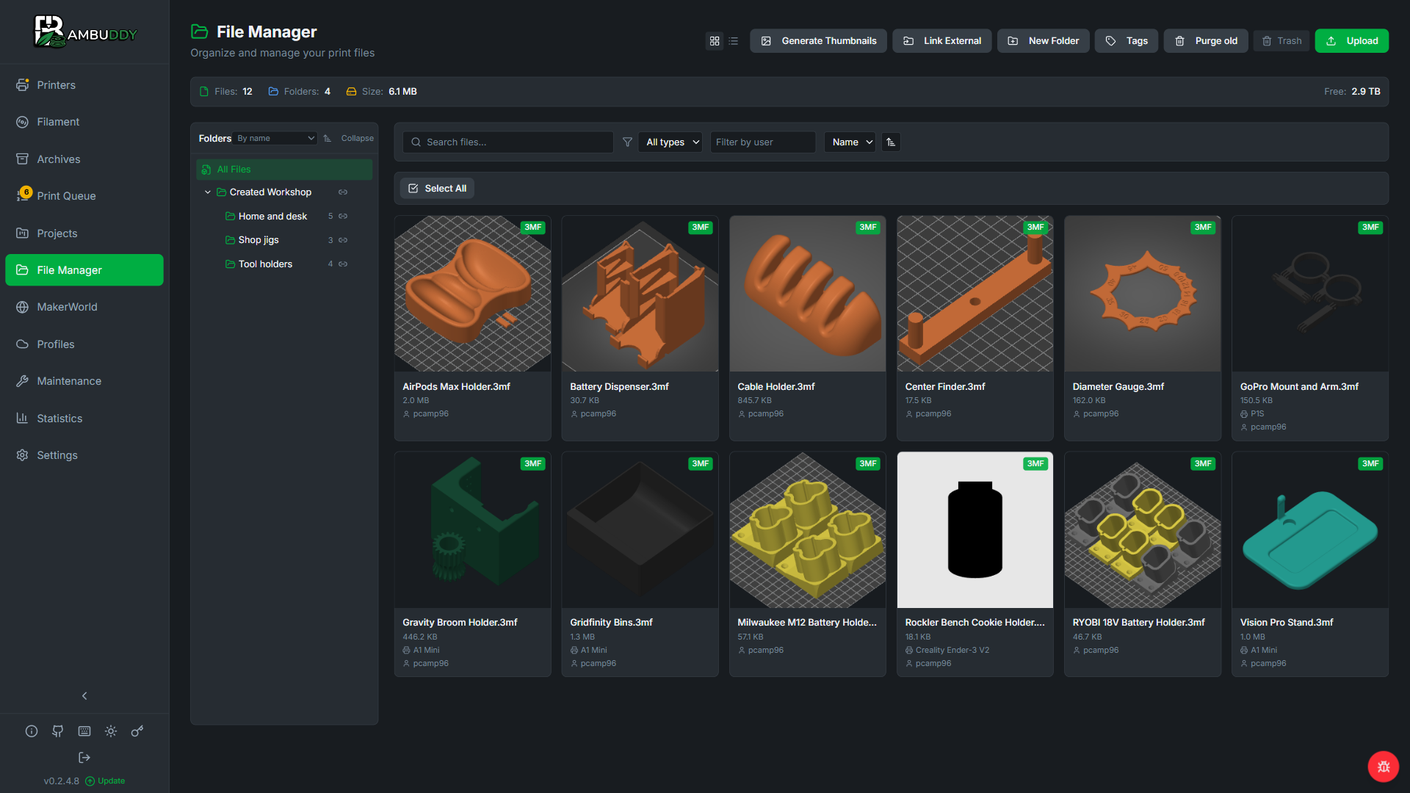Click link icon beside Created Workshop folder
1410x793 pixels.
tap(343, 192)
